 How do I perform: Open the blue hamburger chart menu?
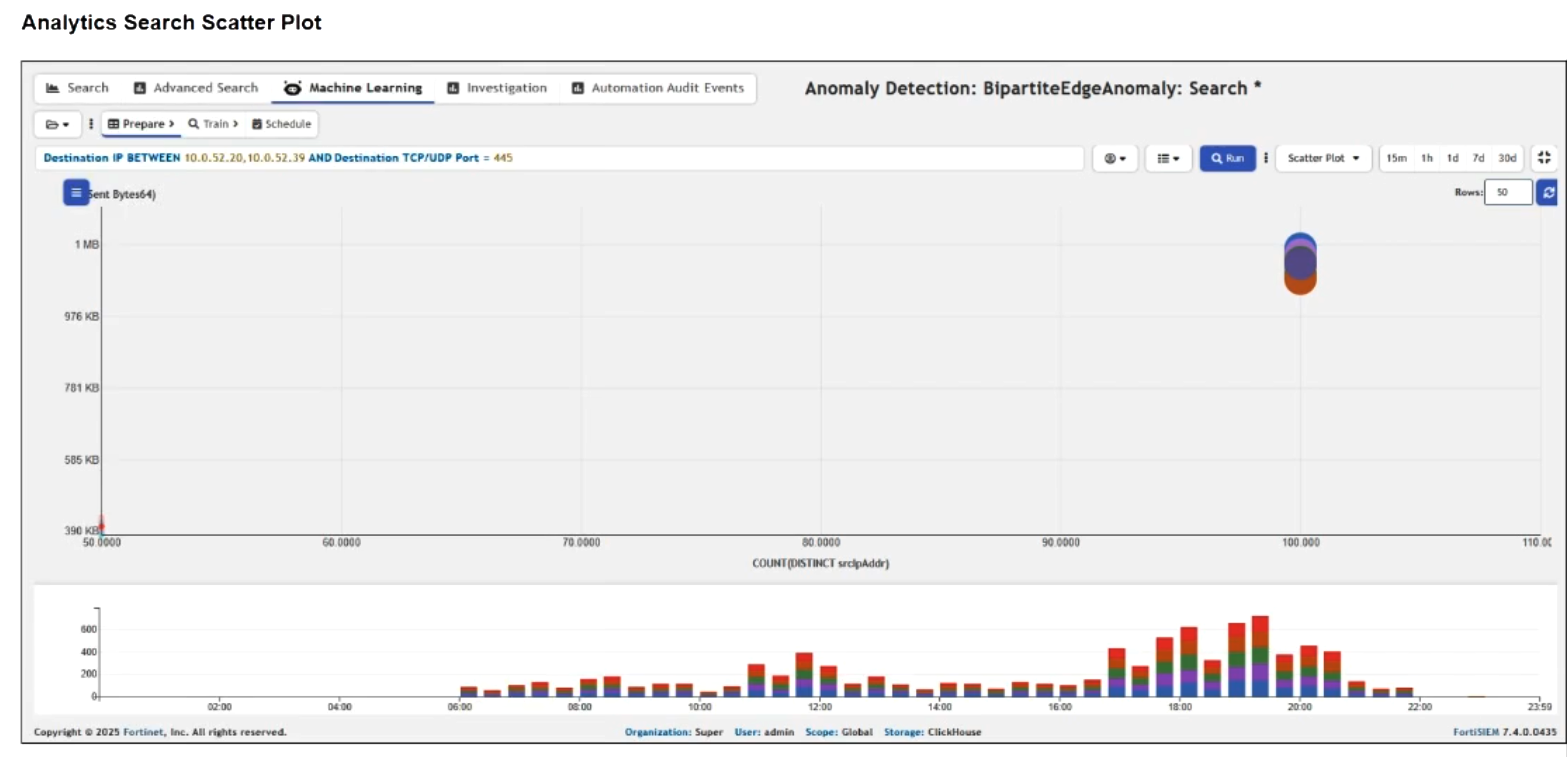pos(76,193)
